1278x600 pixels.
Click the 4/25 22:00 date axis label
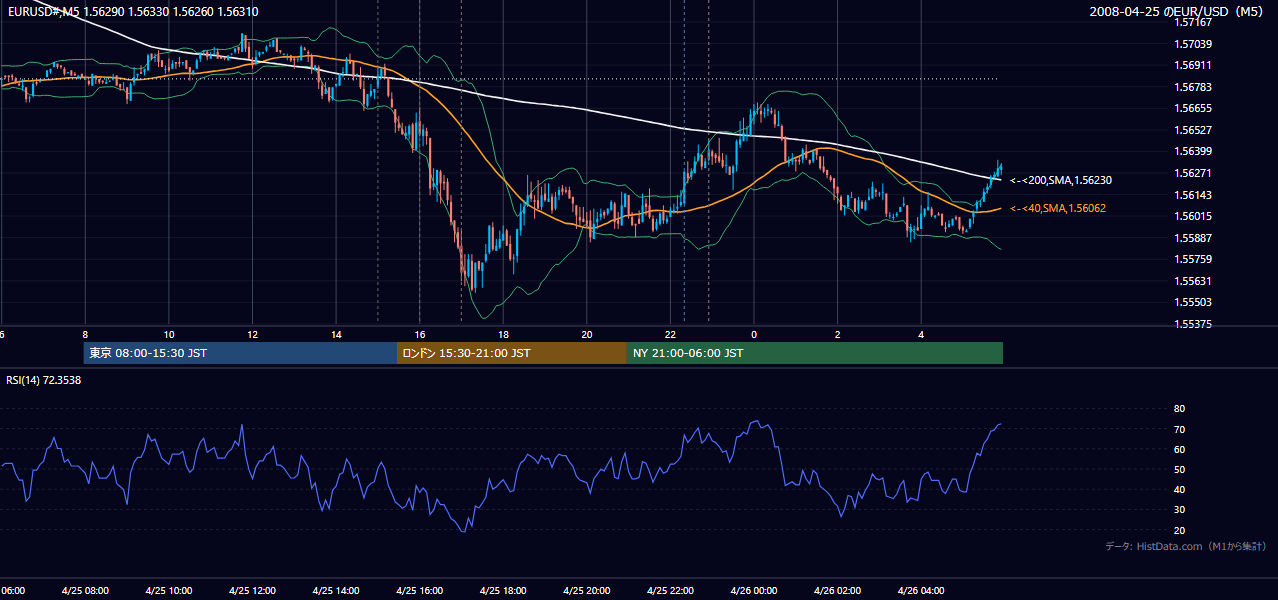pyautogui.click(x=670, y=590)
